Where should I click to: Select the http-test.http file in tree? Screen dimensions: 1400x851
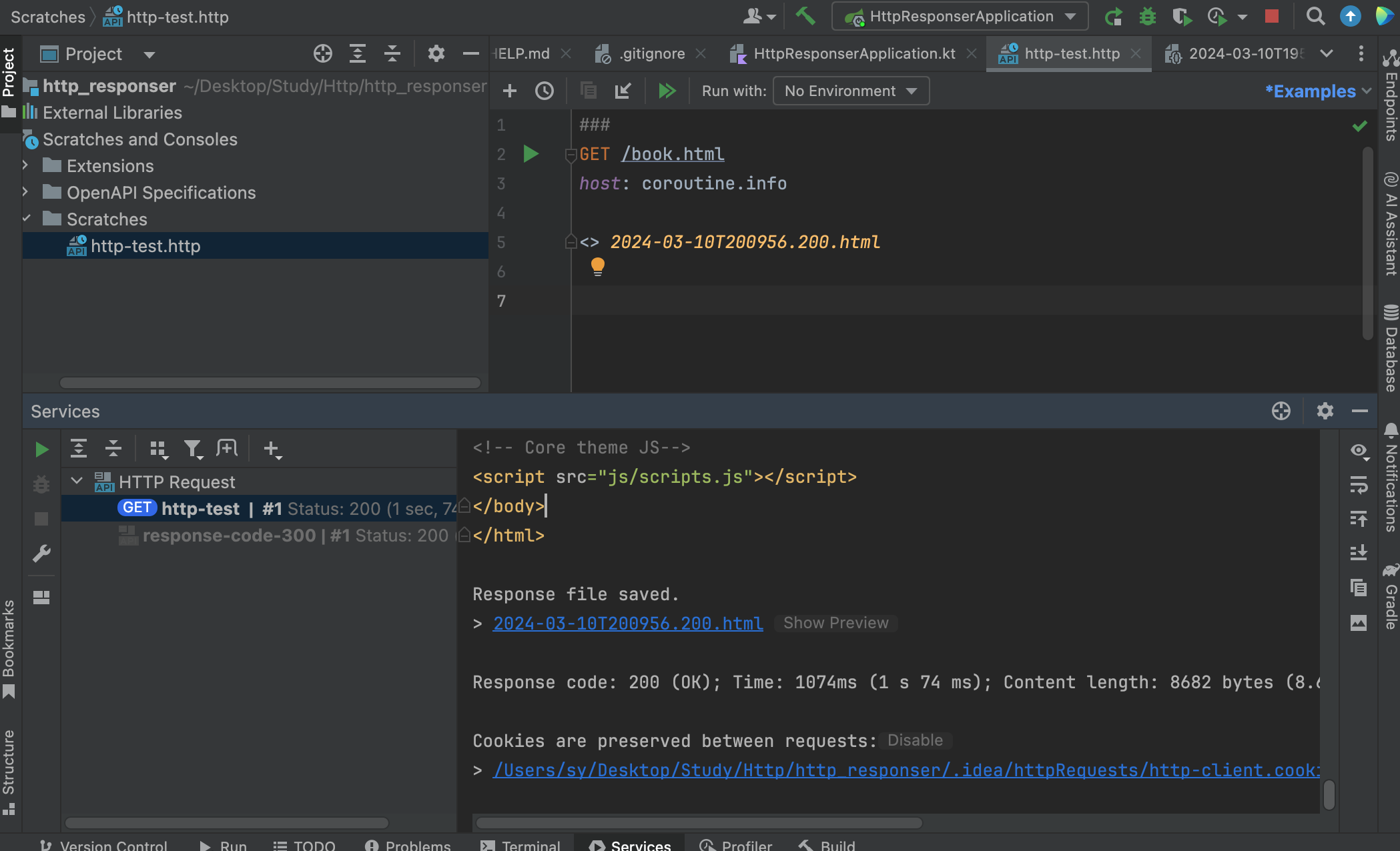(145, 246)
